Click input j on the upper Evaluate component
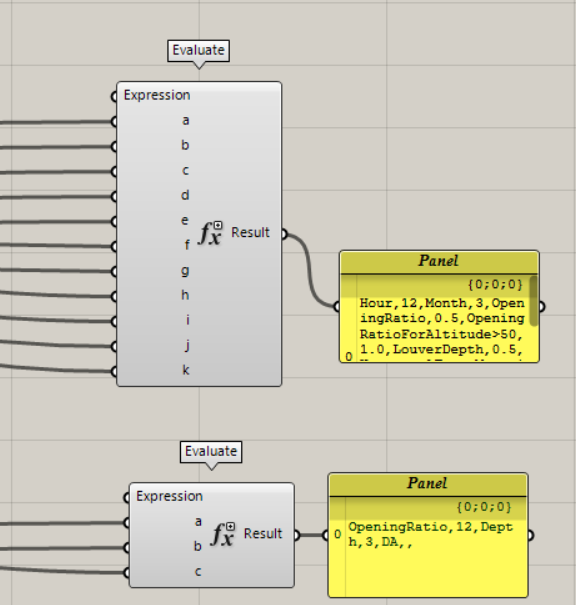The width and height of the screenshot is (576, 605). pos(187,346)
